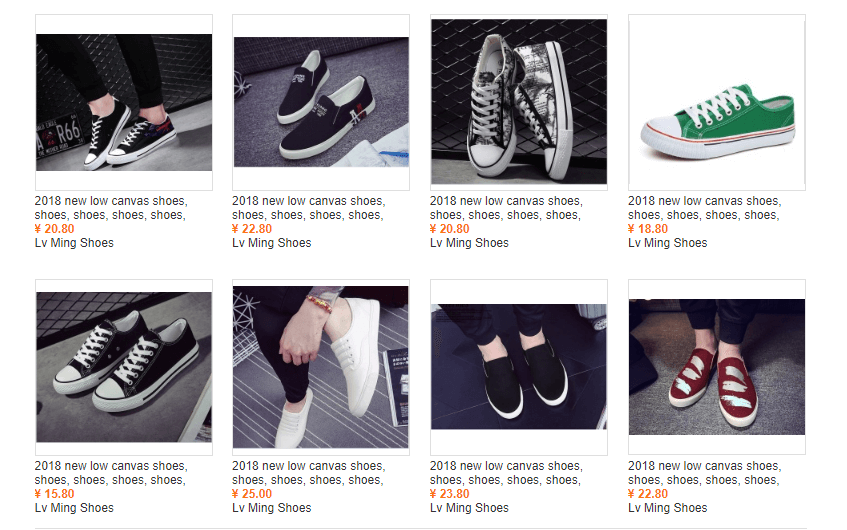Image resolution: width=847 pixels, height=530 pixels.
Task: Select the ¥ 15.80 price label
Action: click(x=54, y=494)
